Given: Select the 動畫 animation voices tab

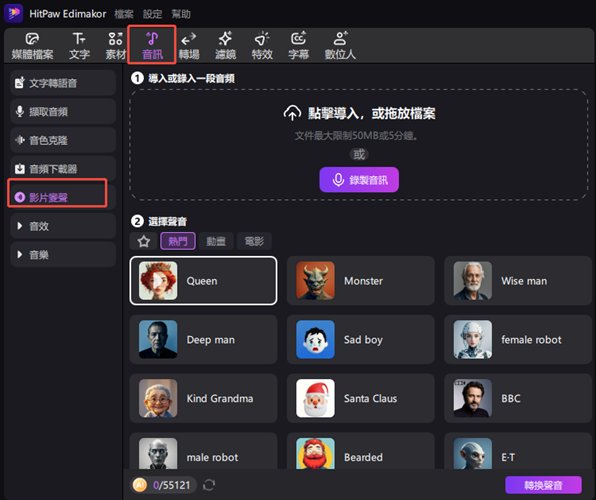Looking at the screenshot, I should pos(216,241).
